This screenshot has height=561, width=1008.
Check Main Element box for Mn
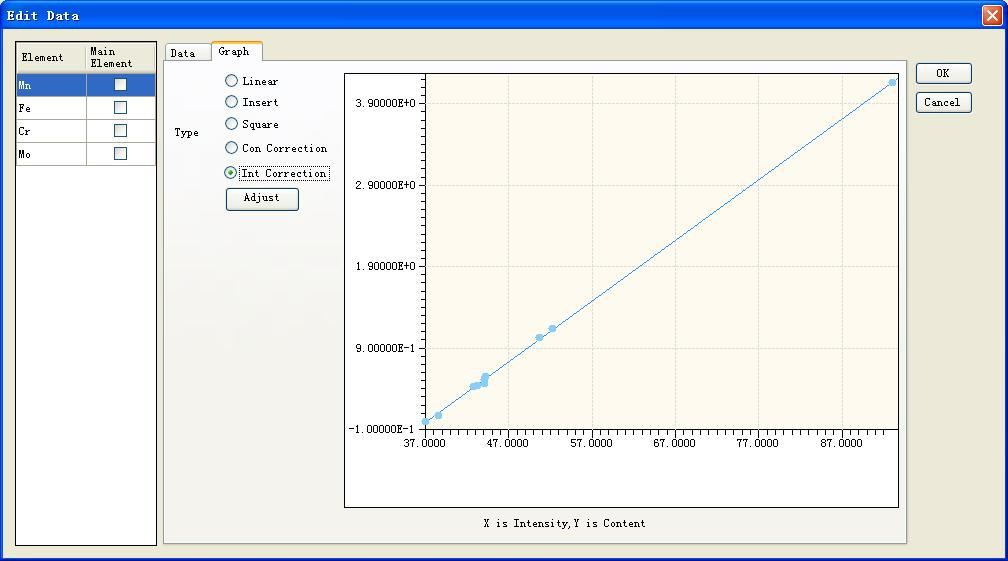(x=120, y=85)
